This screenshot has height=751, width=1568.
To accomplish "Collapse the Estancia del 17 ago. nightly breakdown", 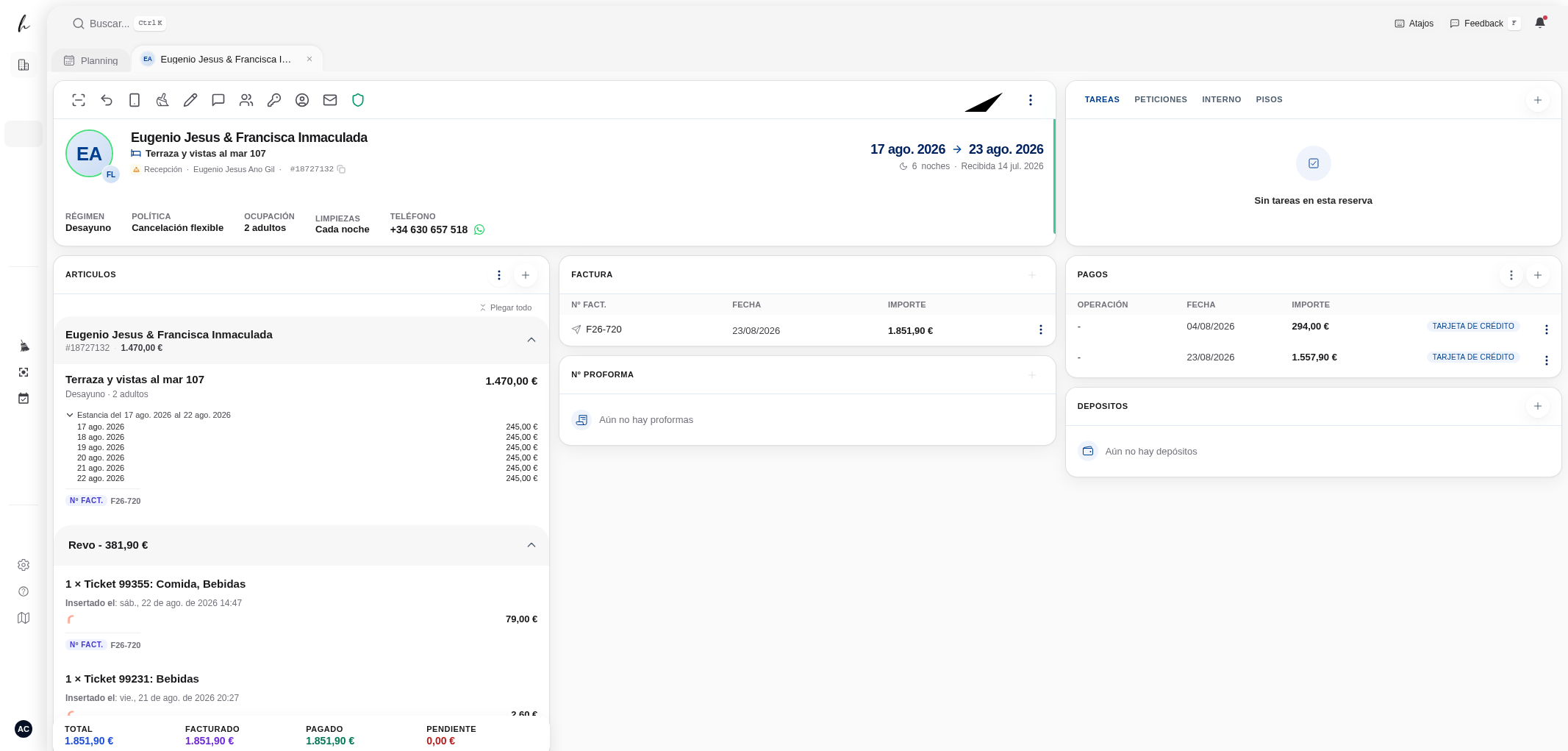I will pos(70,415).
